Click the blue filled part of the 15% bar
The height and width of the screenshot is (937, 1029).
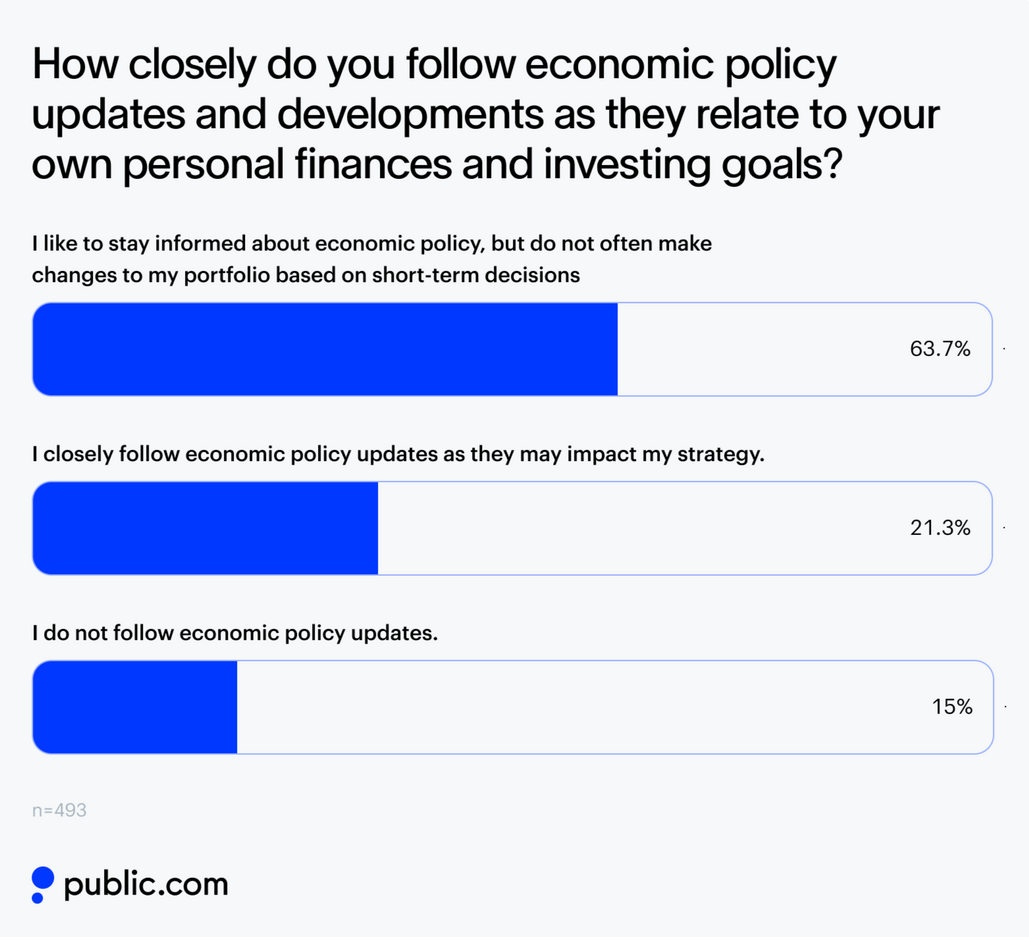click(135, 707)
